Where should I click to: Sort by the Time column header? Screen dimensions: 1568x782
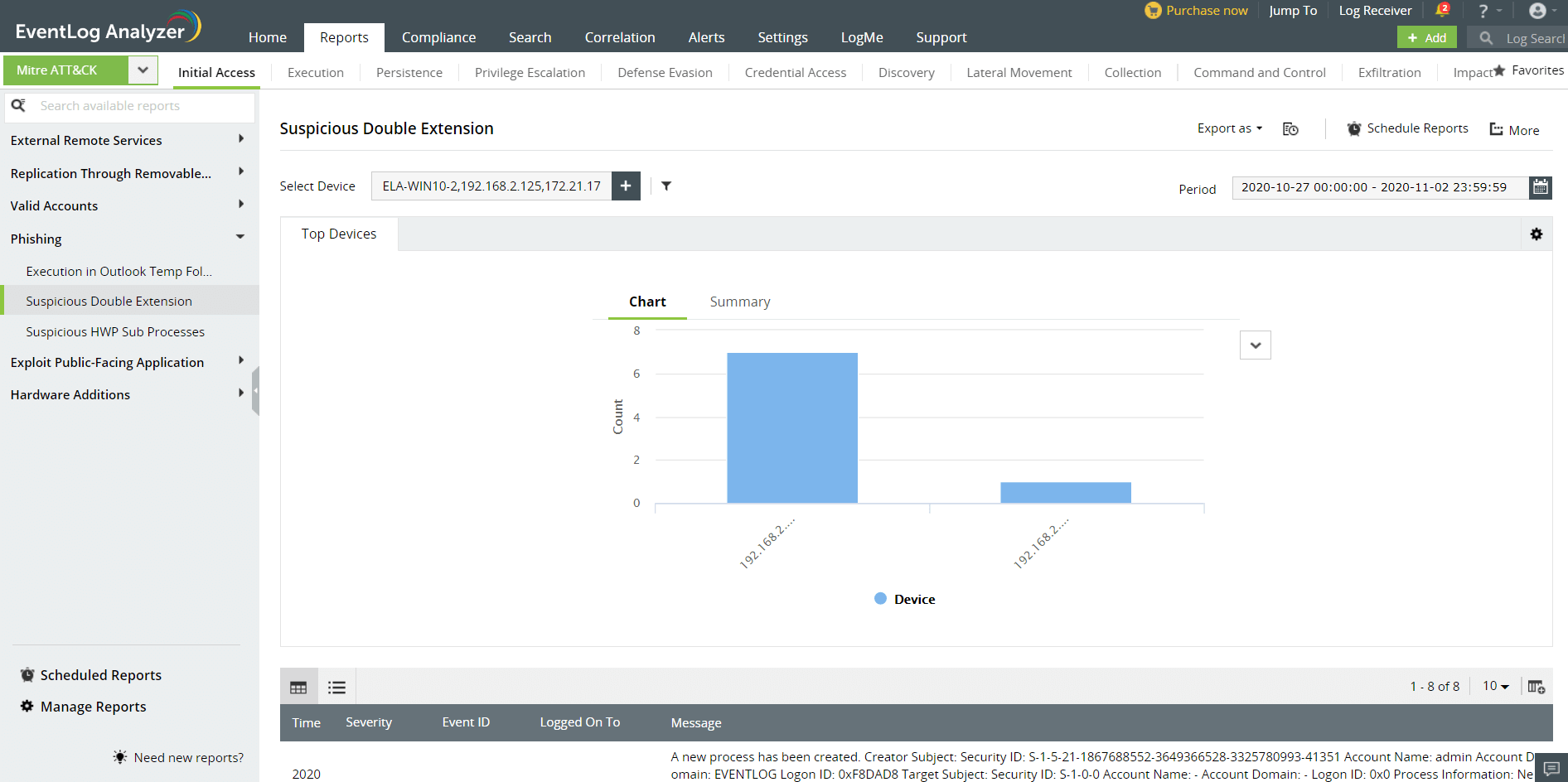tap(306, 722)
